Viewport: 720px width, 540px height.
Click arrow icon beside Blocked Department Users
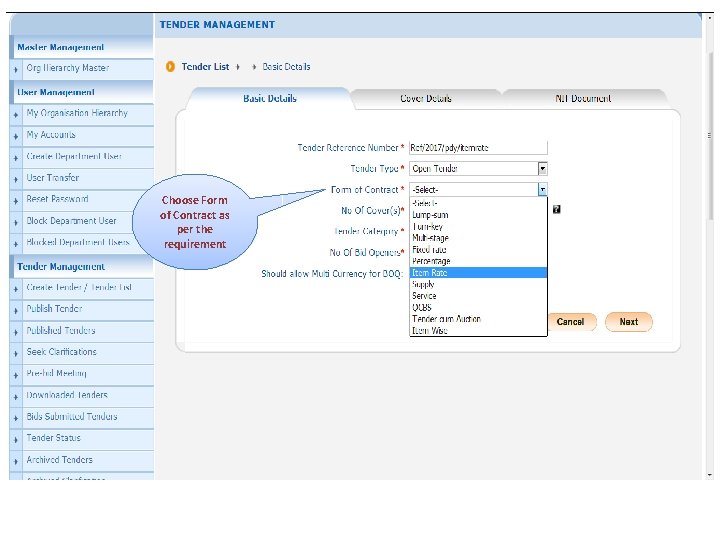pos(16,244)
